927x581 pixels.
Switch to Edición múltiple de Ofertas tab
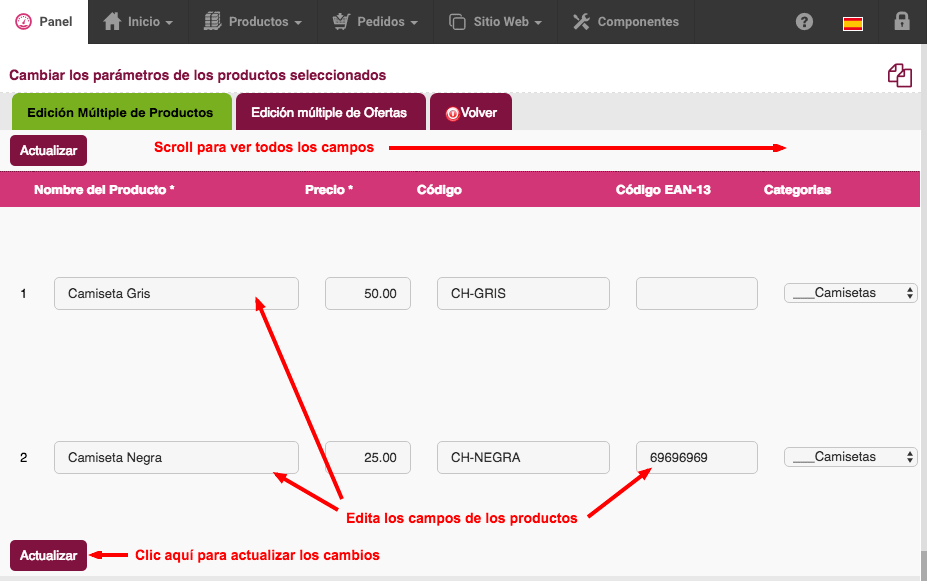coord(330,112)
